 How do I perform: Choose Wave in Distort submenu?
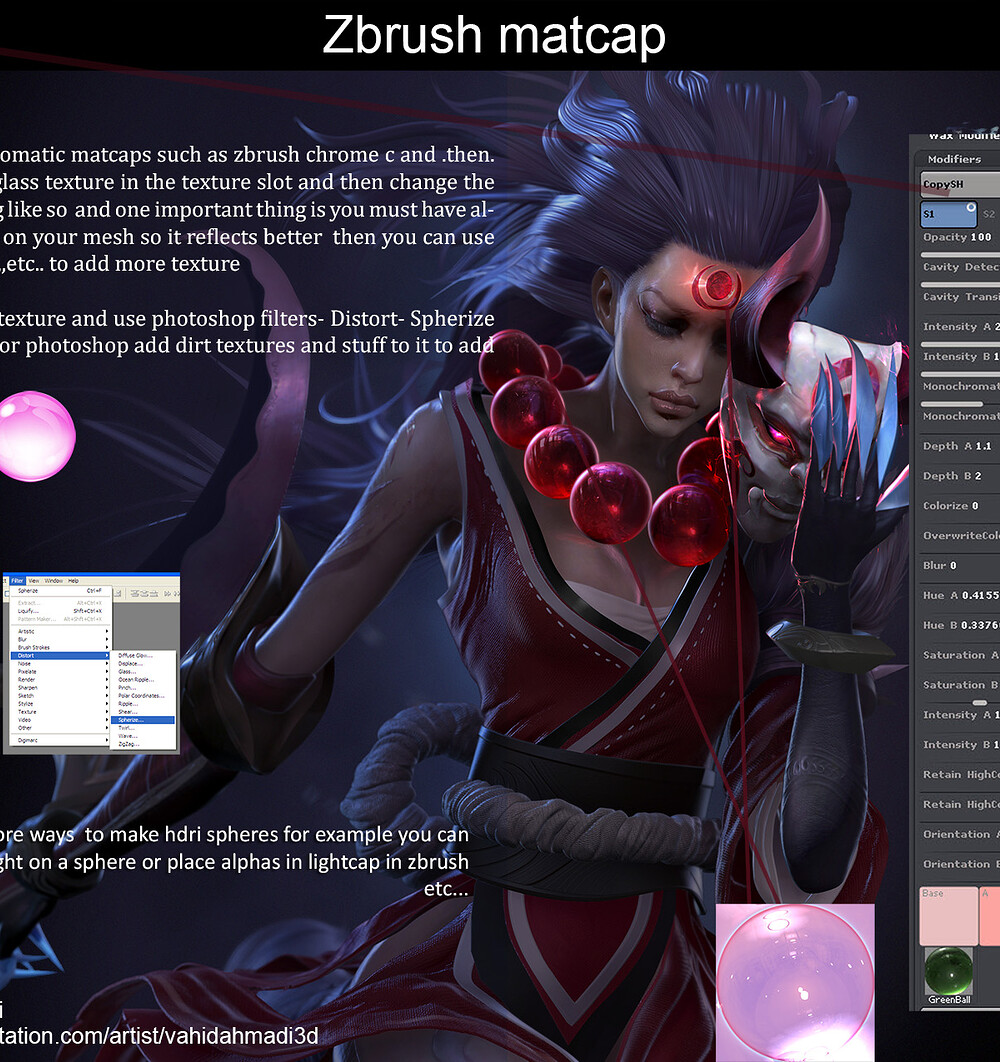coord(145,736)
